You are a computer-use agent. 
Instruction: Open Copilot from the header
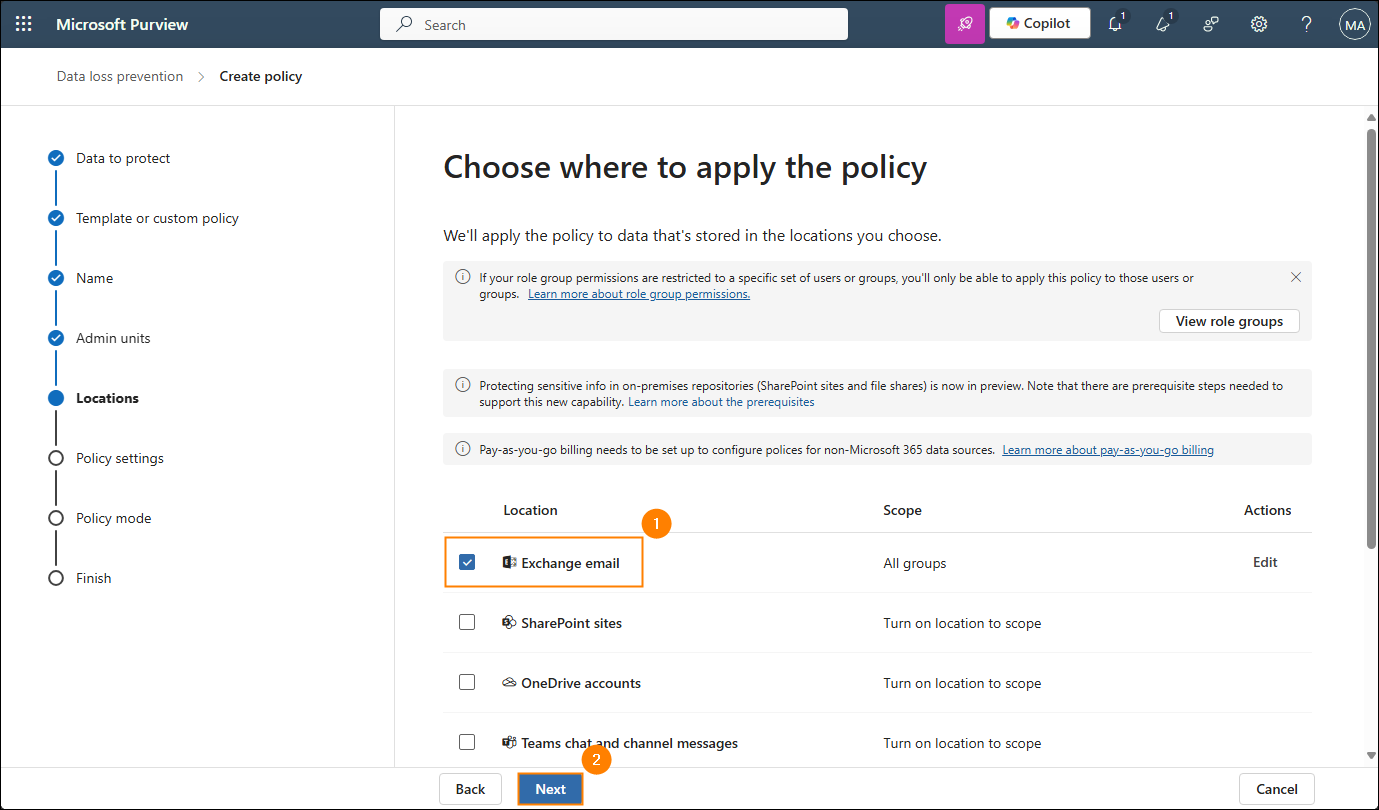pyautogui.click(x=1040, y=23)
